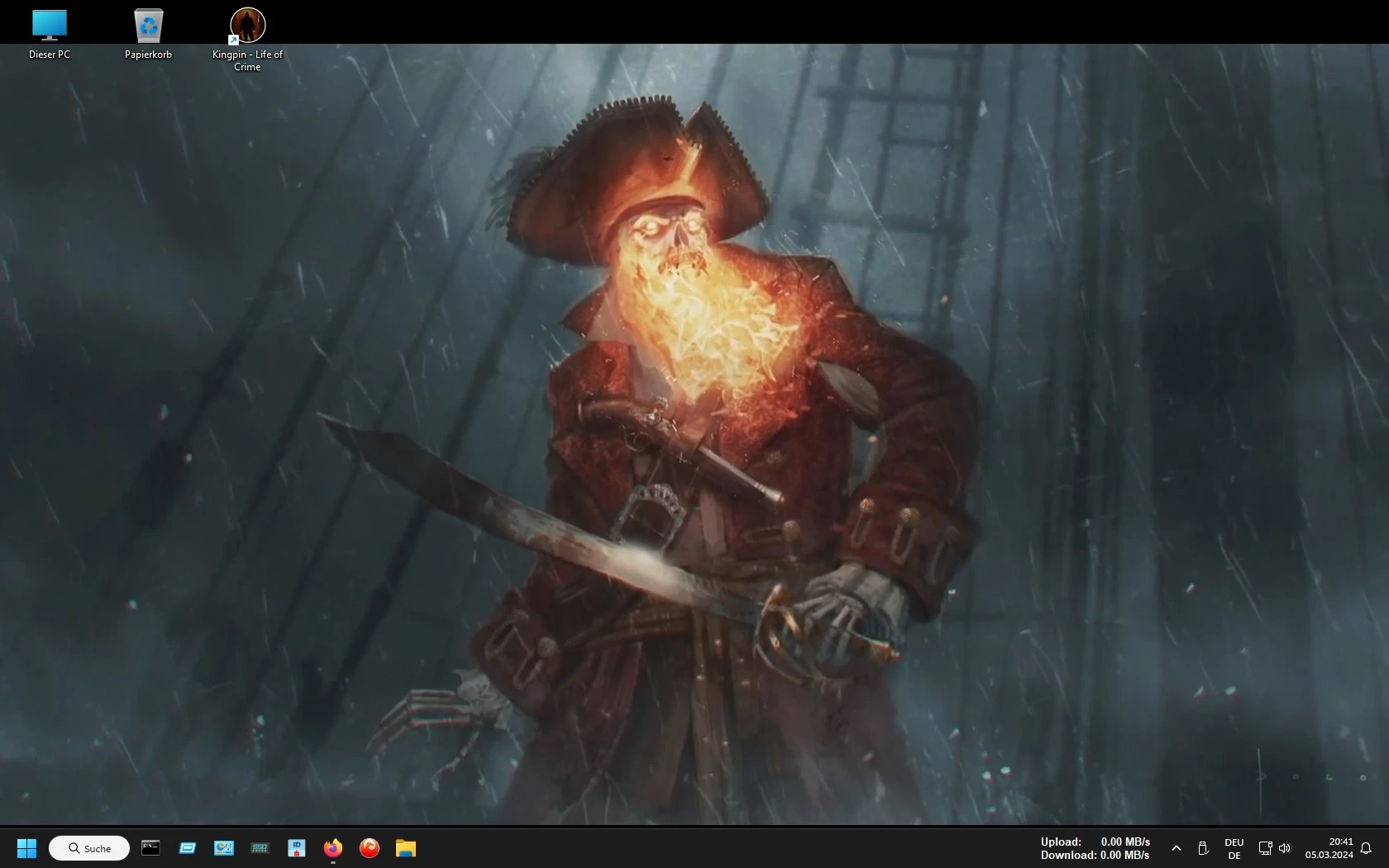Open the Windows Start menu
1389x868 pixels.
[26, 848]
